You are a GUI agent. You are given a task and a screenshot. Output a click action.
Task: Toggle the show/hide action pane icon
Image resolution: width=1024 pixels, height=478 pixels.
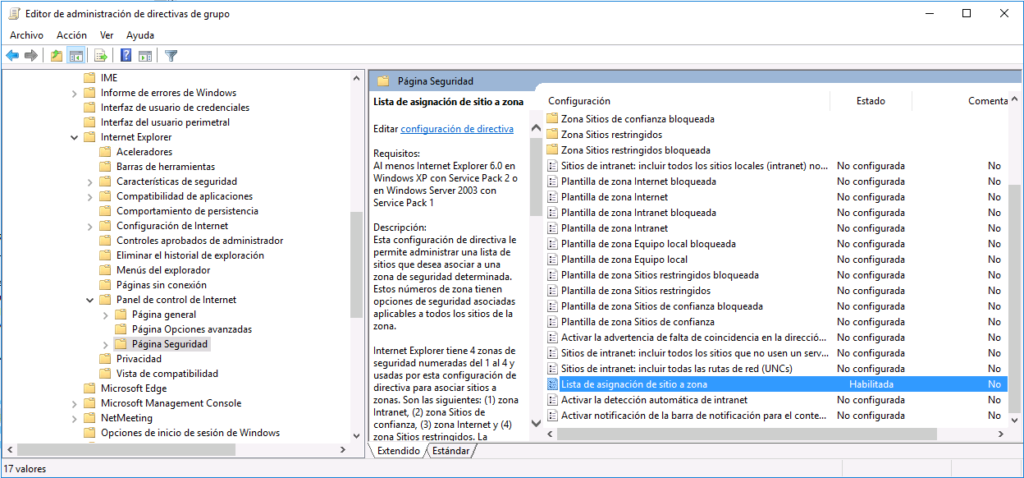tap(145, 55)
